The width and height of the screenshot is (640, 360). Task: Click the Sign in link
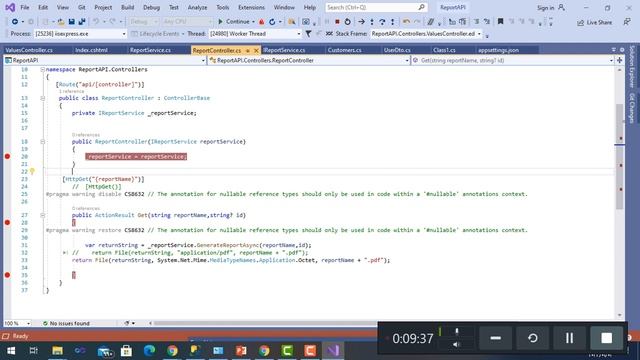[x=545, y=8]
